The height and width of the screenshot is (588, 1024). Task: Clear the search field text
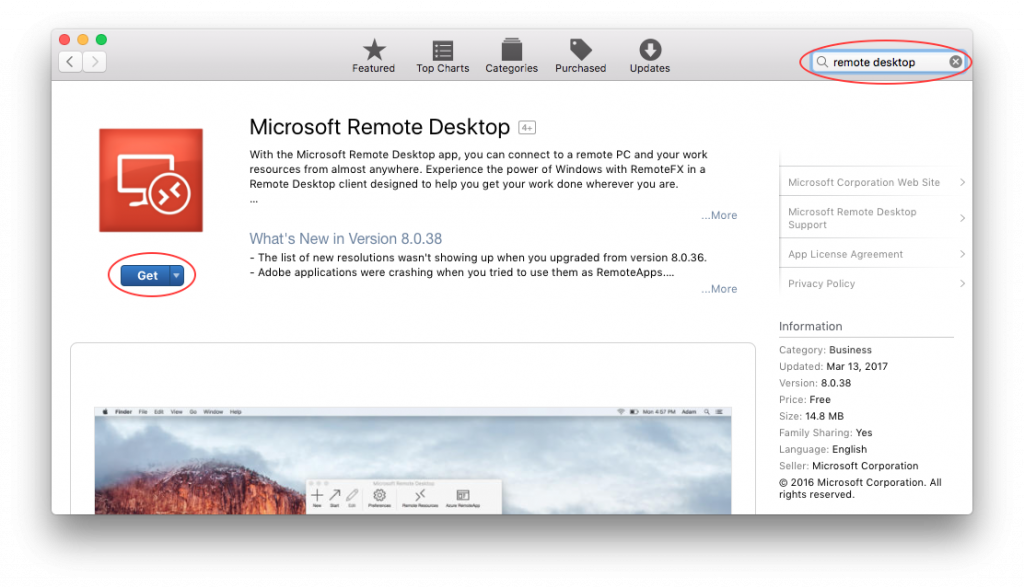[955, 62]
